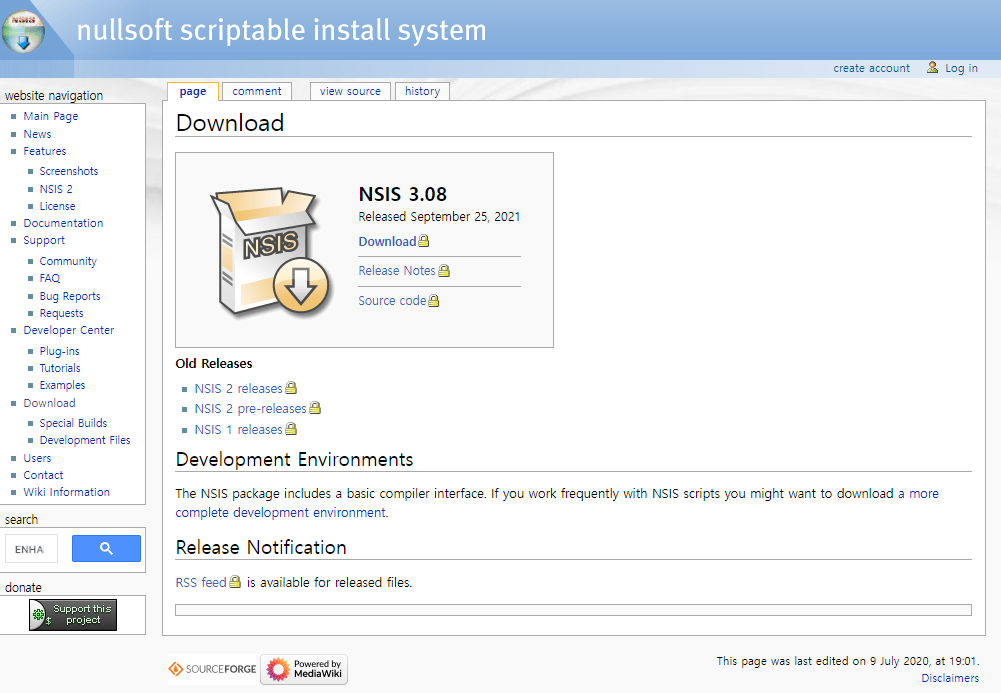Click the Powered by MediaWiki badge

tap(304, 669)
